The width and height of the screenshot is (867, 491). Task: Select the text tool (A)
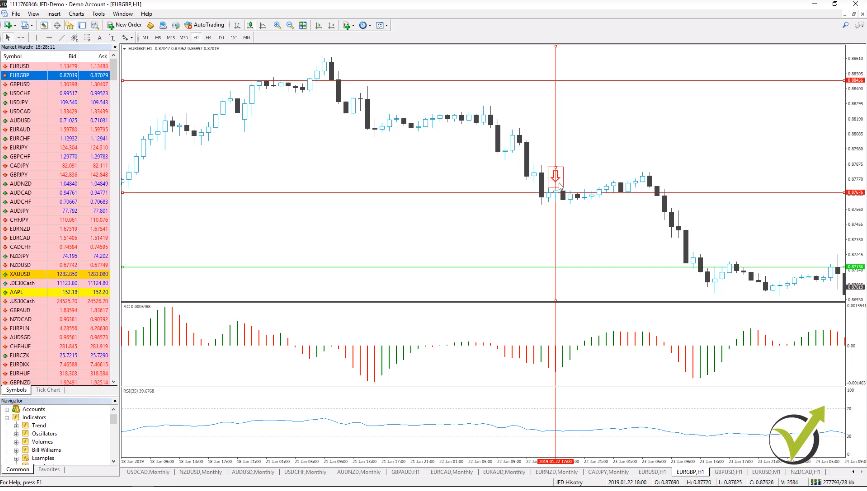(x=100, y=38)
